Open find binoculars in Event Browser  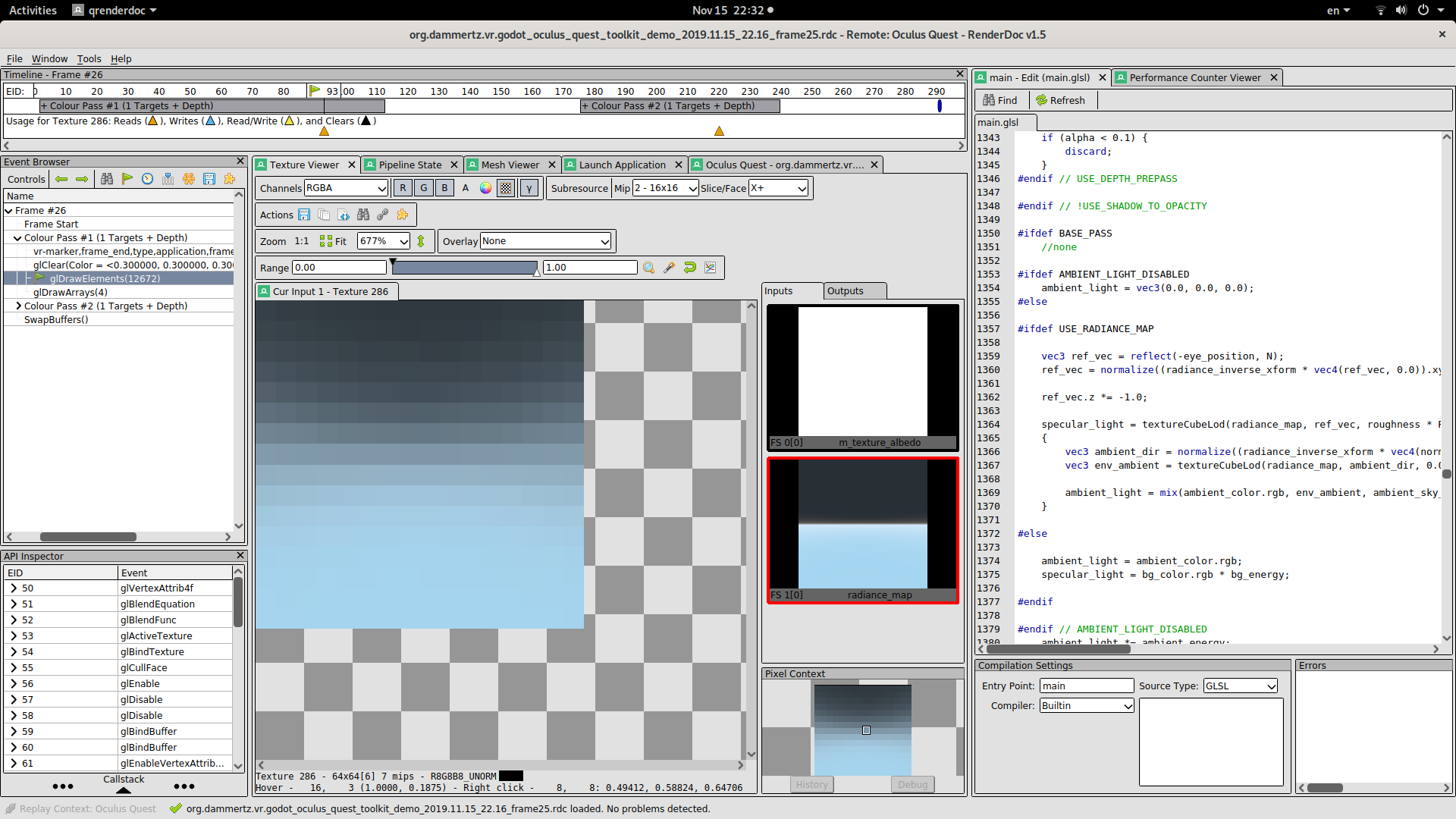[x=107, y=179]
